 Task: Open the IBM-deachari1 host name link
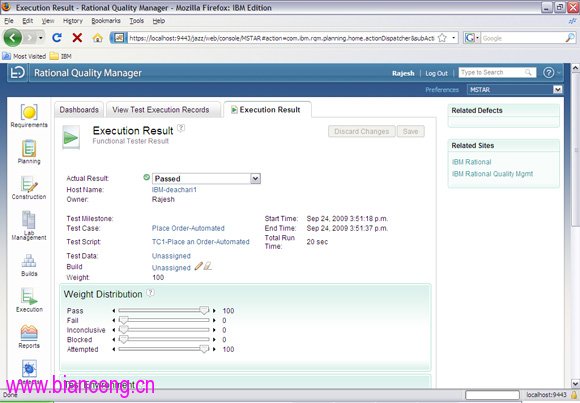pos(174,189)
